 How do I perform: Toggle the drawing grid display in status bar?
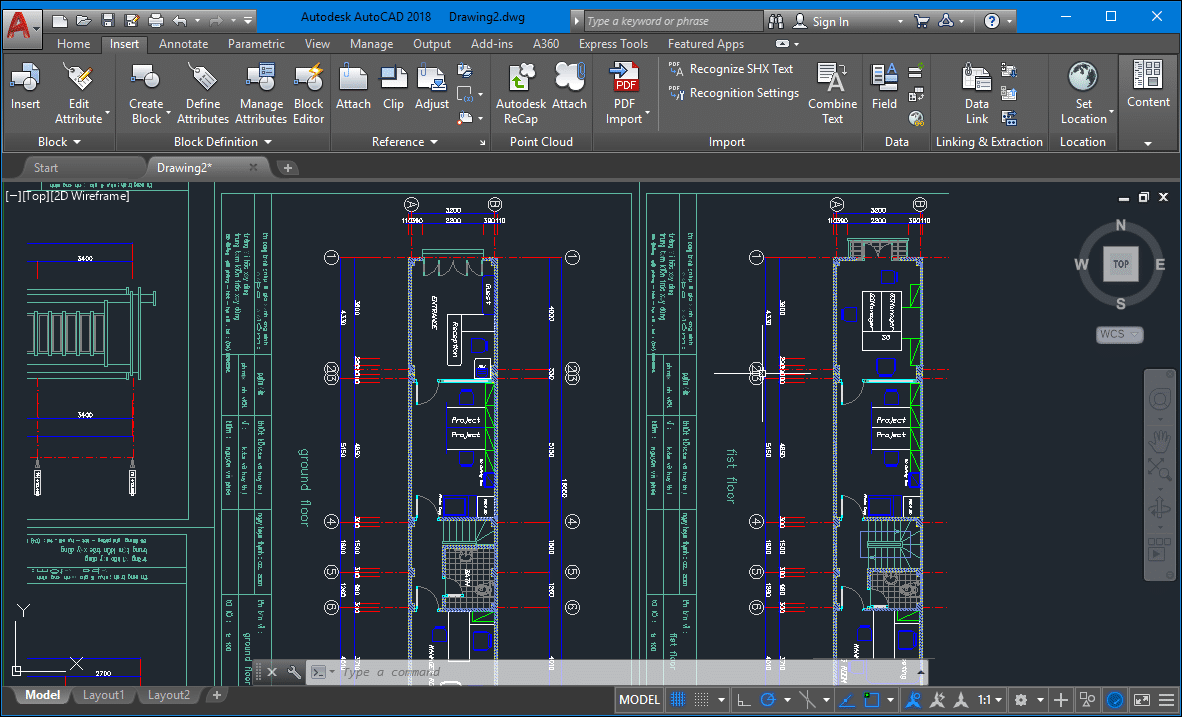click(678, 700)
